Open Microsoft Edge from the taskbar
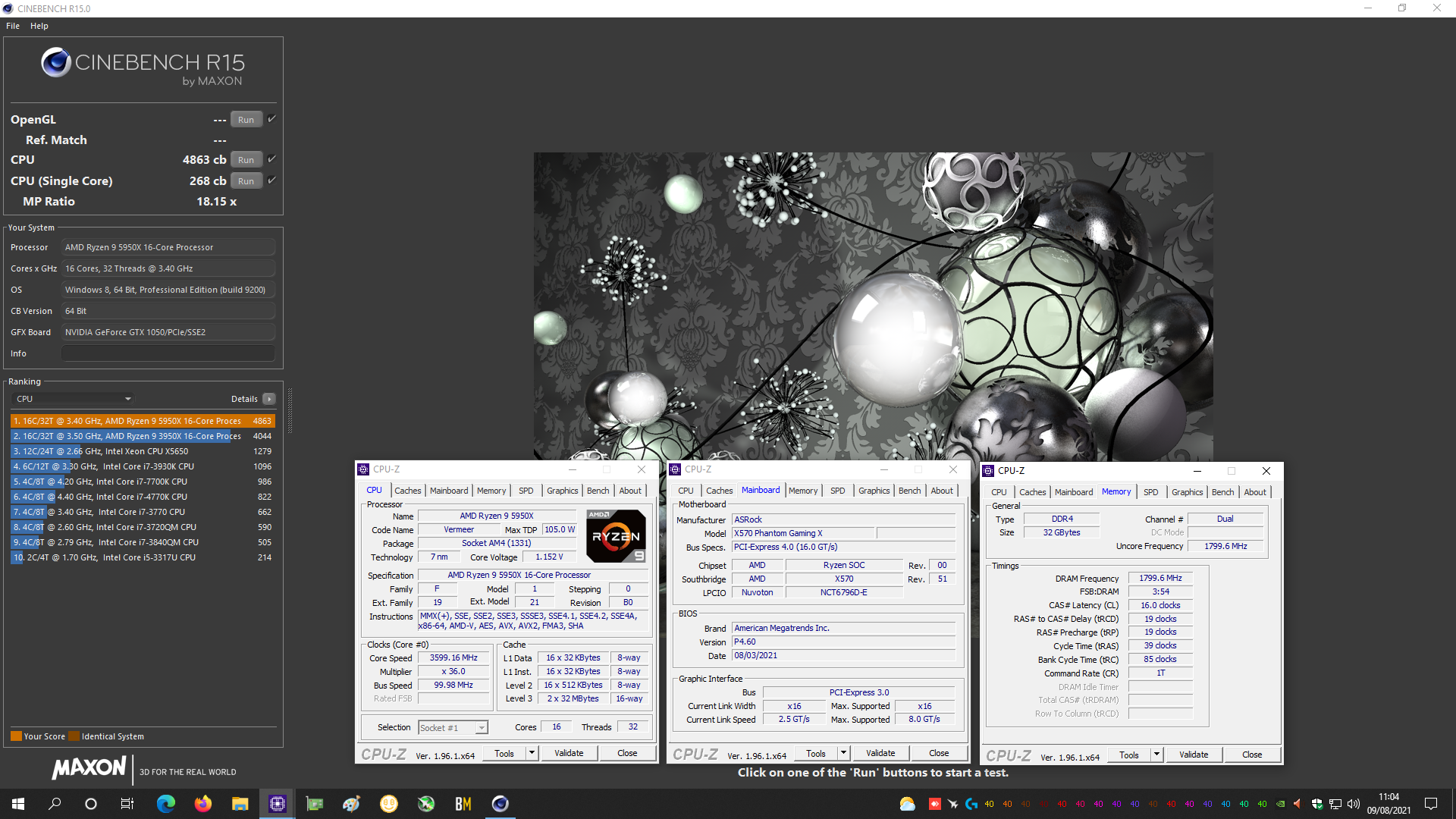Viewport: 1456px width, 819px height. point(165,804)
